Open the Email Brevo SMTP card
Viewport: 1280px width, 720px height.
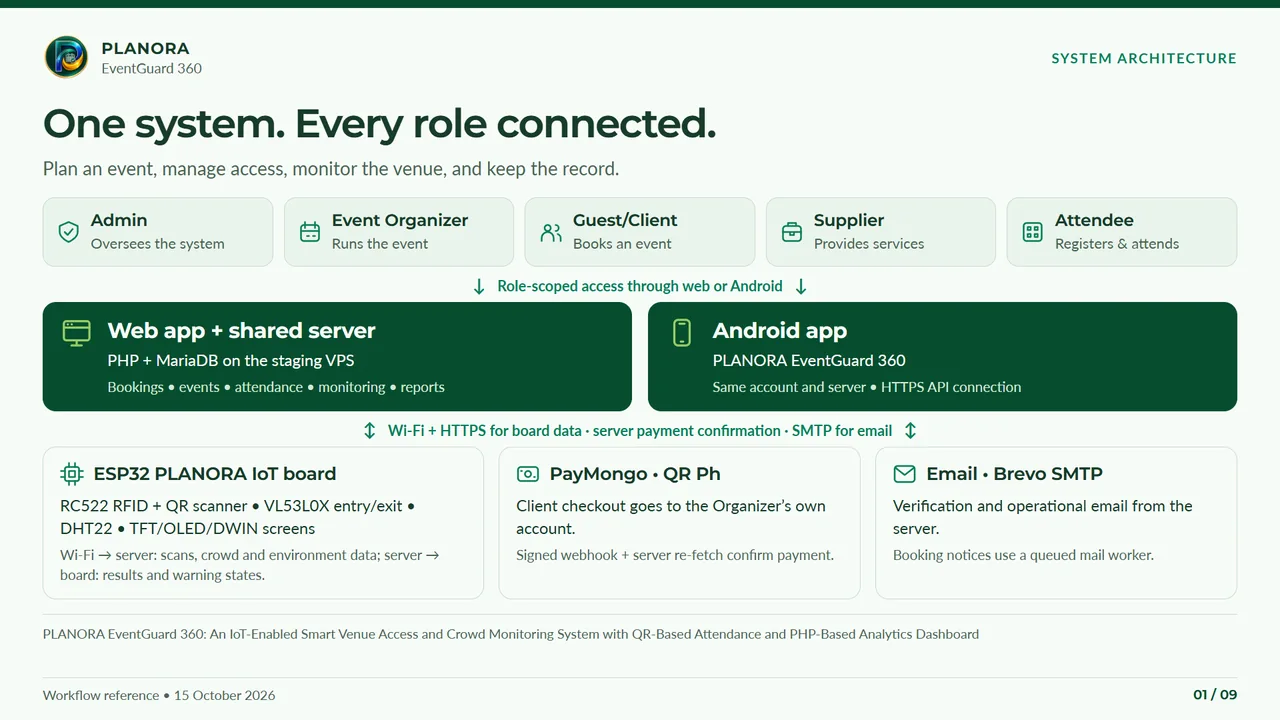click(1056, 523)
